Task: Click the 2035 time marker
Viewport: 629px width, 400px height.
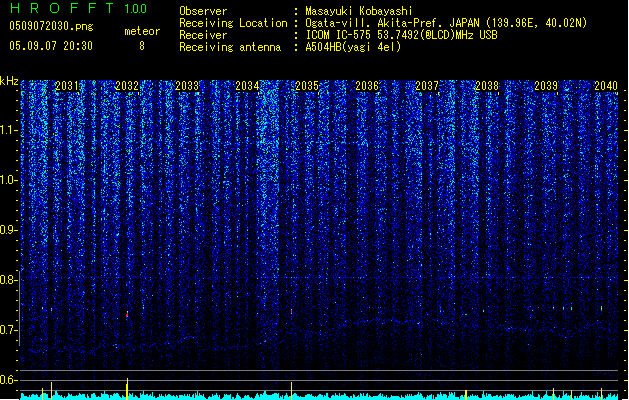Action: (x=307, y=86)
